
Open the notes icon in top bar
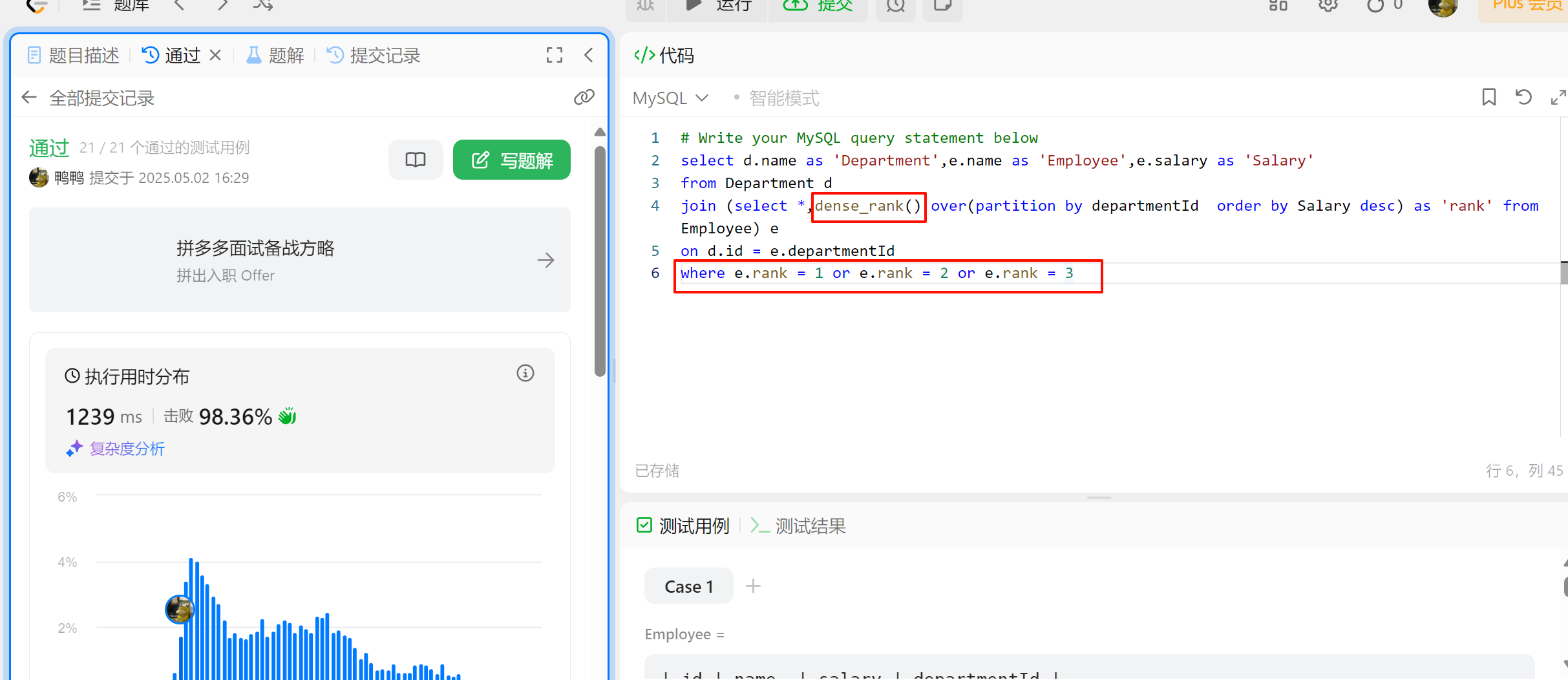pos(942,6)
